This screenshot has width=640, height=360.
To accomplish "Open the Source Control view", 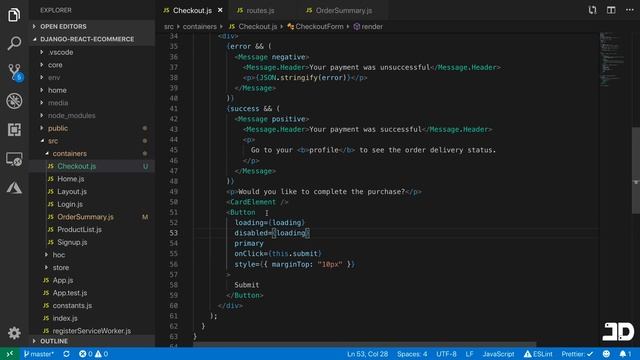I will point(15,72).
